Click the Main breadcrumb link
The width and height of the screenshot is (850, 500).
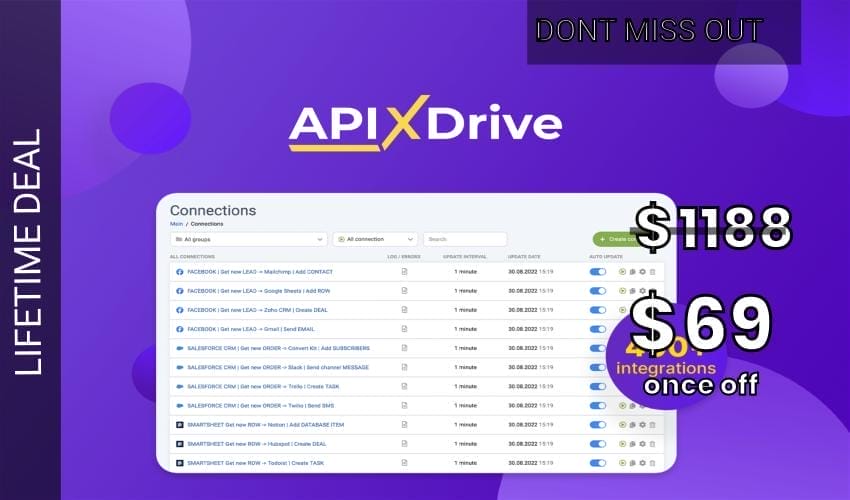(x=176, y=224)
